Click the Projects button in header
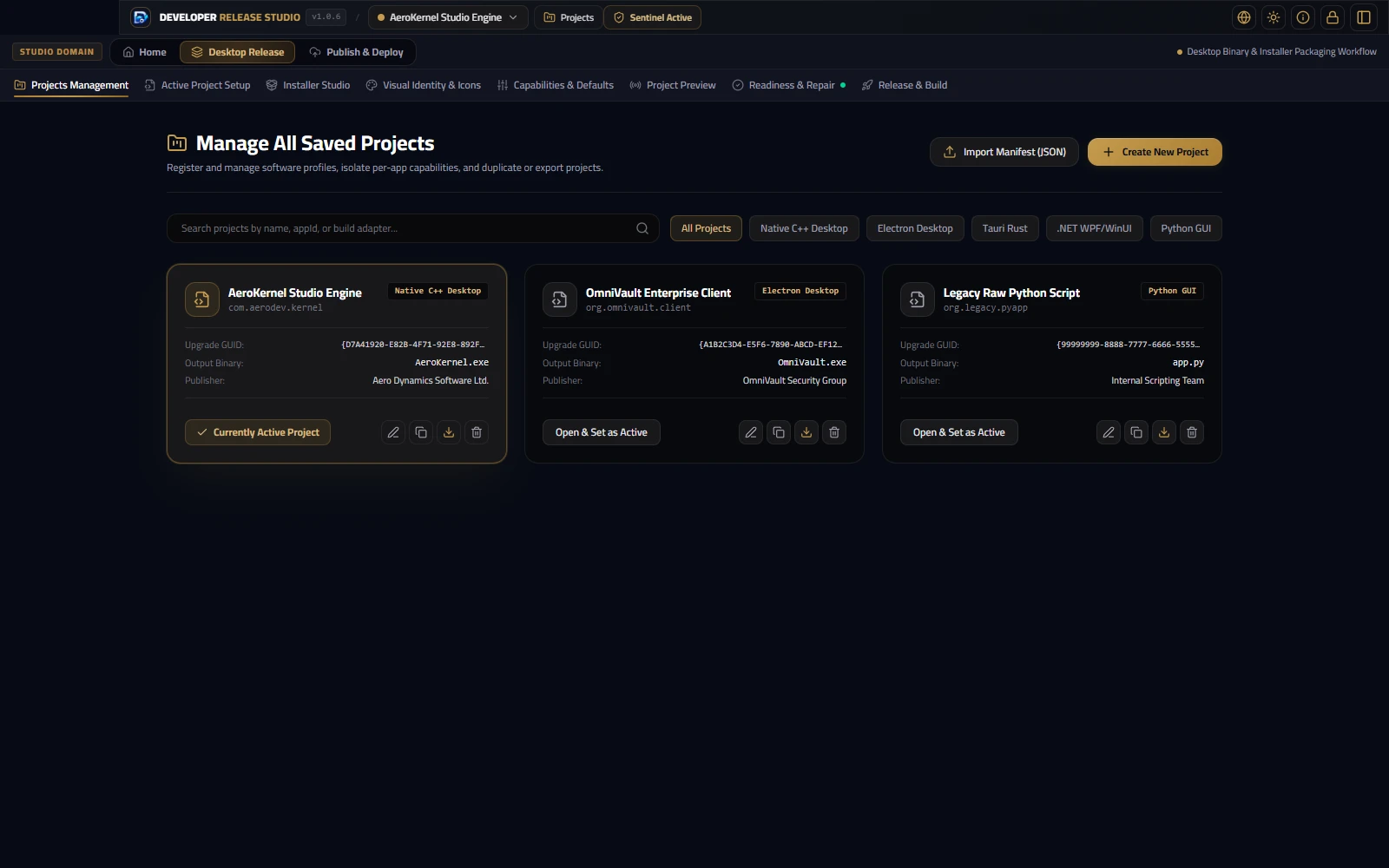Screen dimensions: 1389x868 569,17
